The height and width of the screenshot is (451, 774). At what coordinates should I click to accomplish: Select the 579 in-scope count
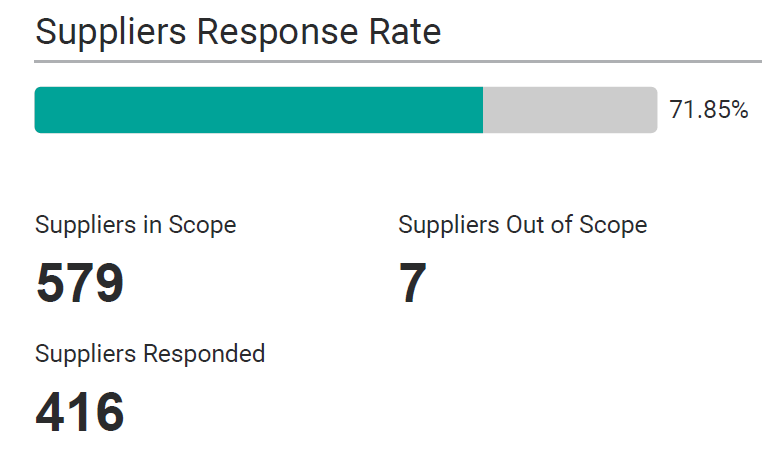(x=79, y=283)
